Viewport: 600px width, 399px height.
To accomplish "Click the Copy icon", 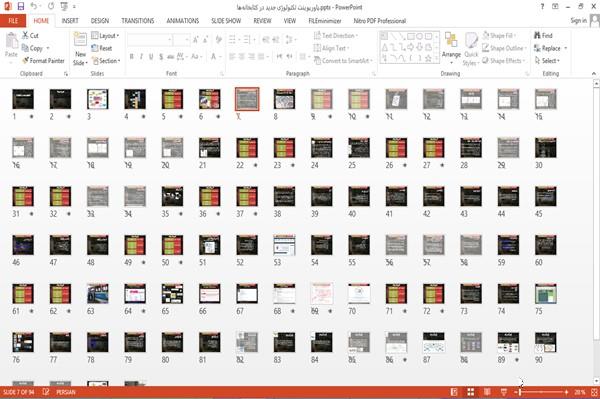I will coord(25,48).
